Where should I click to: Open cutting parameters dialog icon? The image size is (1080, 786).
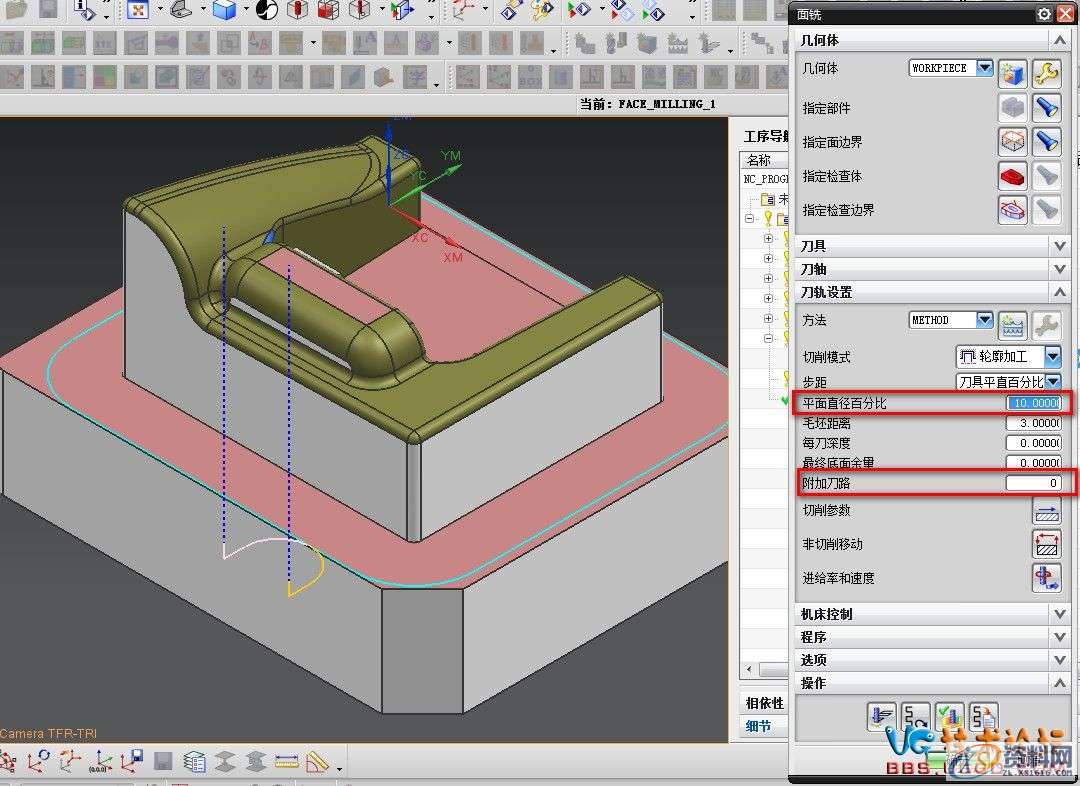tap(1046, 510)
